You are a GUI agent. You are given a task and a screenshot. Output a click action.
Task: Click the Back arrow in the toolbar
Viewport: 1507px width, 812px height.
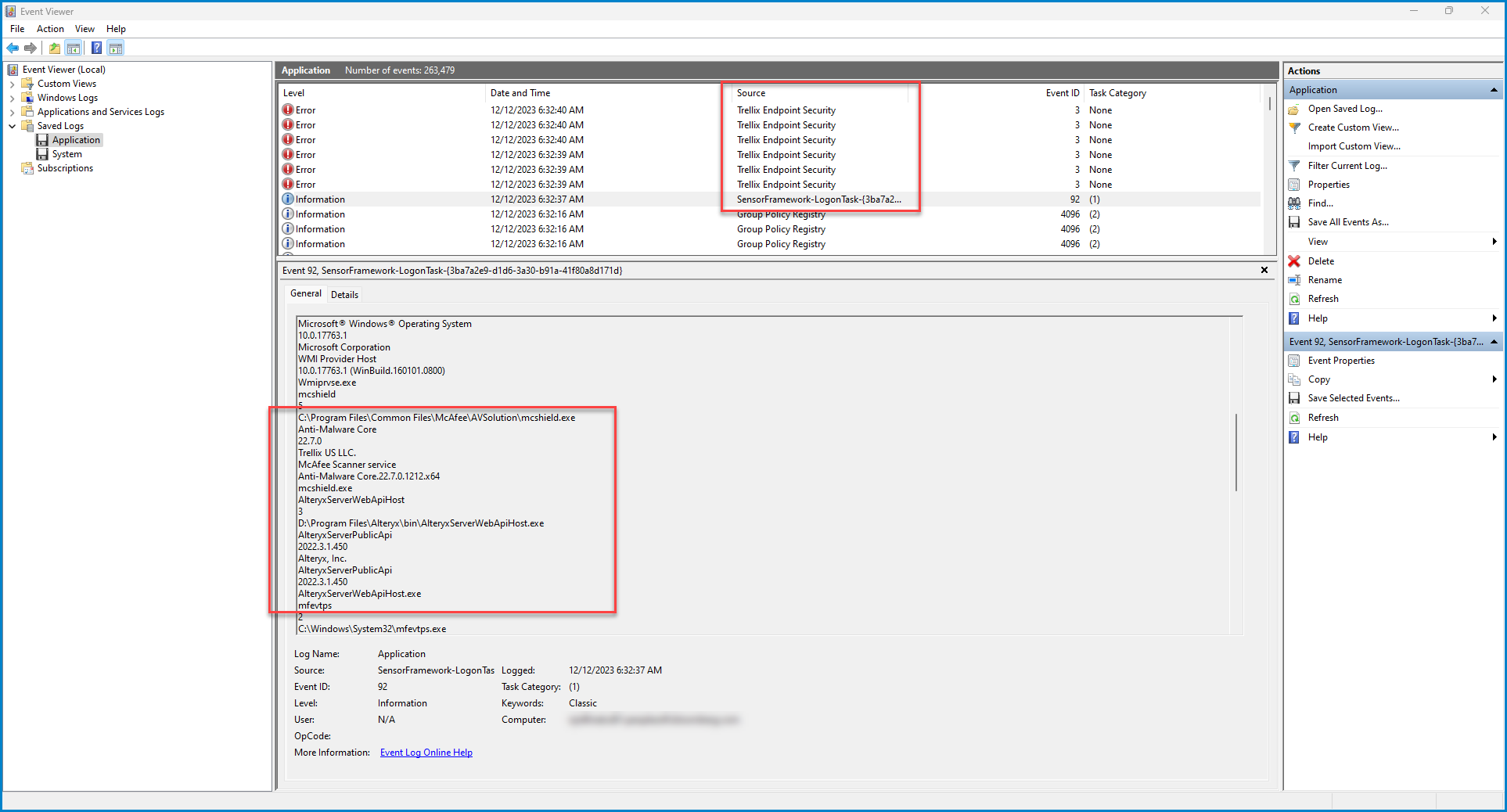[x=13, y=49]
